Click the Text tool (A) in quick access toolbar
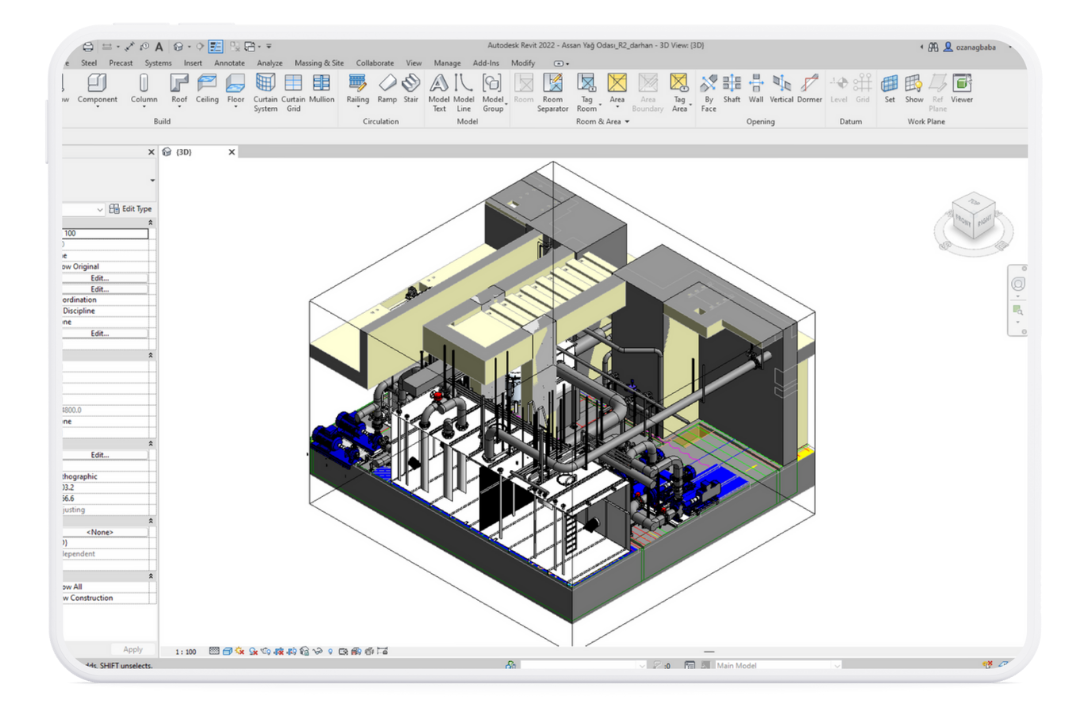This screenshot has width=1090, height=720. tap(159, 47)
